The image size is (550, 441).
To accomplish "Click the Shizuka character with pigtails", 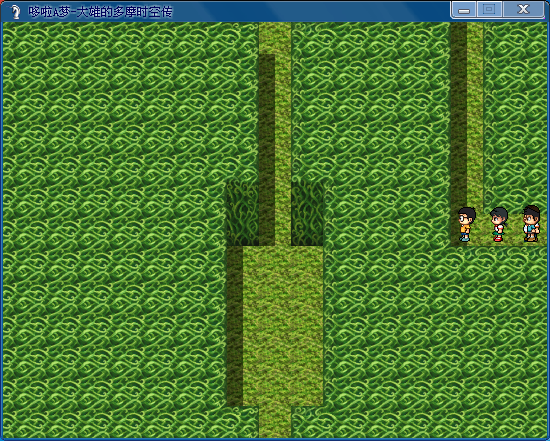I will tap(499, 224).
